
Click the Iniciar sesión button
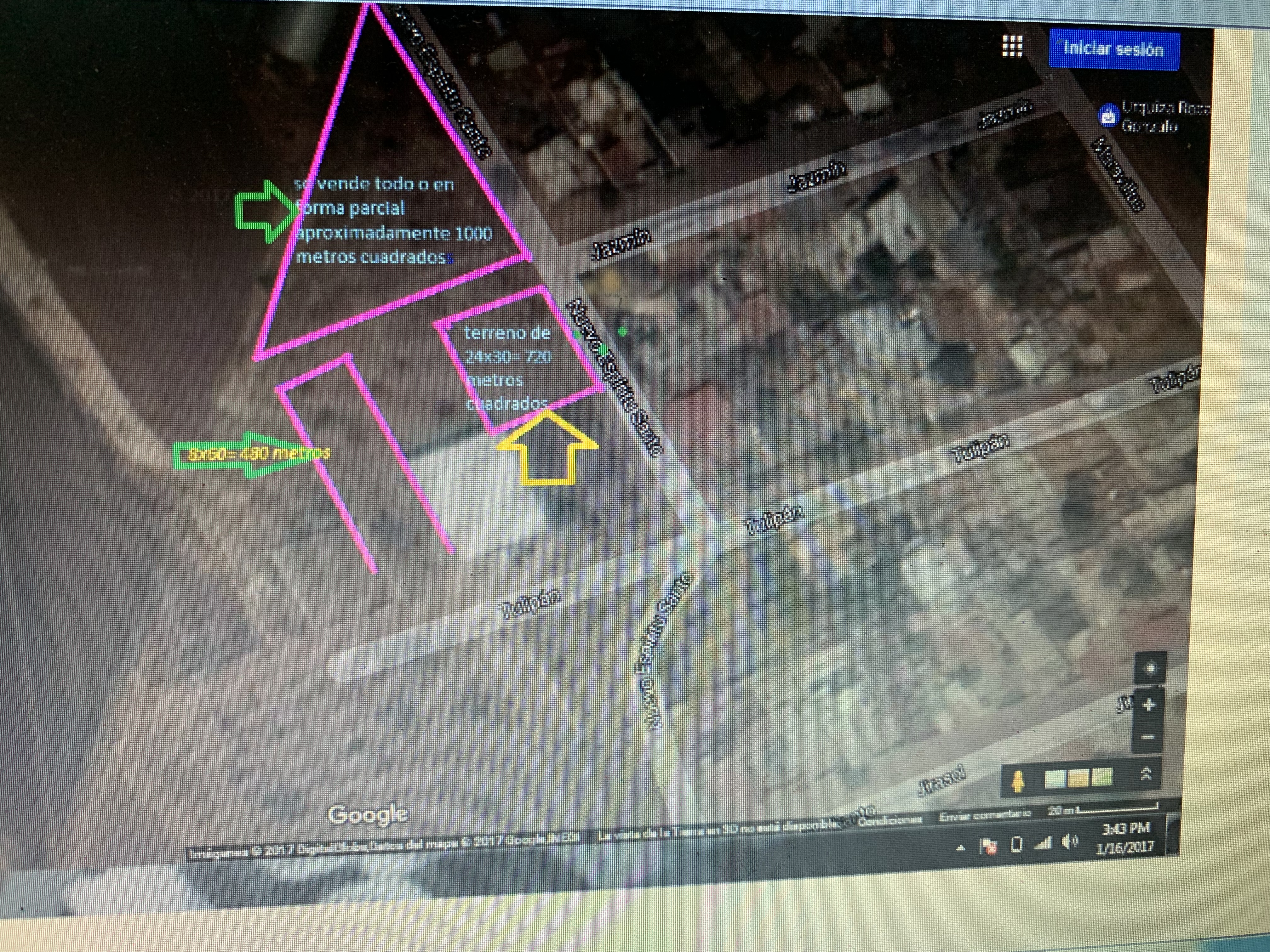tap(1113, 49)
